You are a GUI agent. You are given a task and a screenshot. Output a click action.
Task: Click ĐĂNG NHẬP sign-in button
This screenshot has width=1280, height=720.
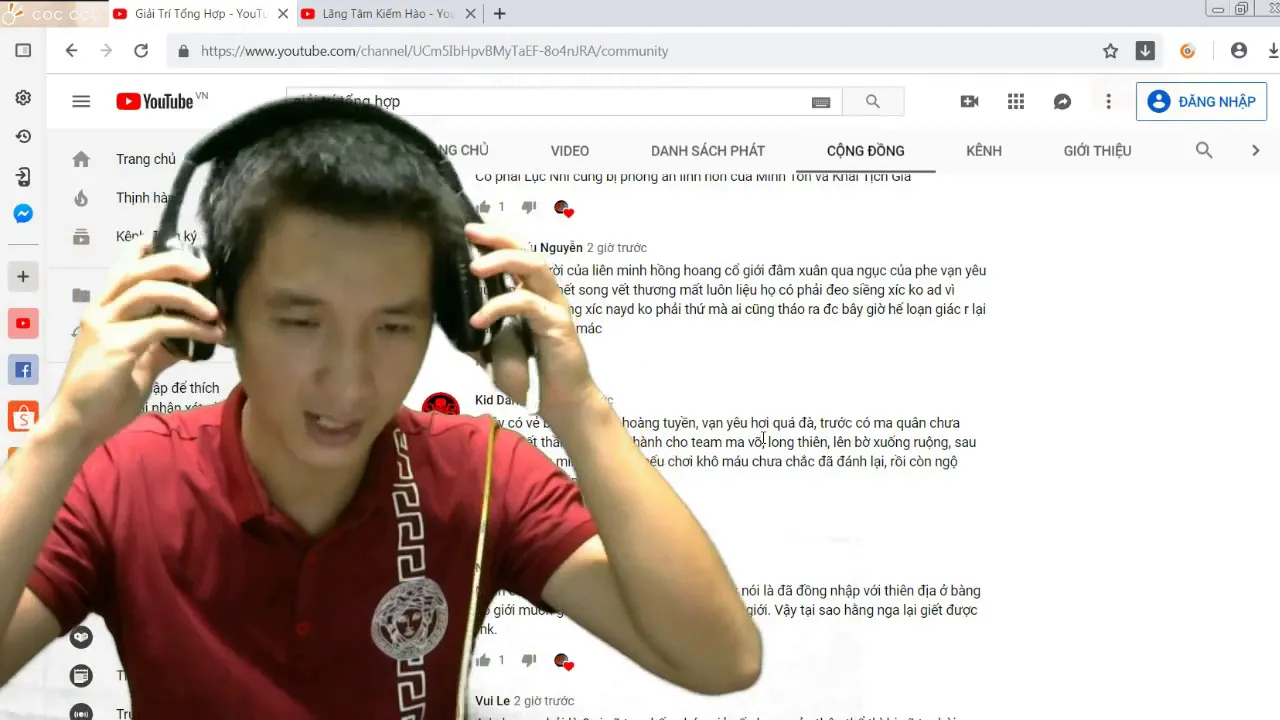(1202, 101)
